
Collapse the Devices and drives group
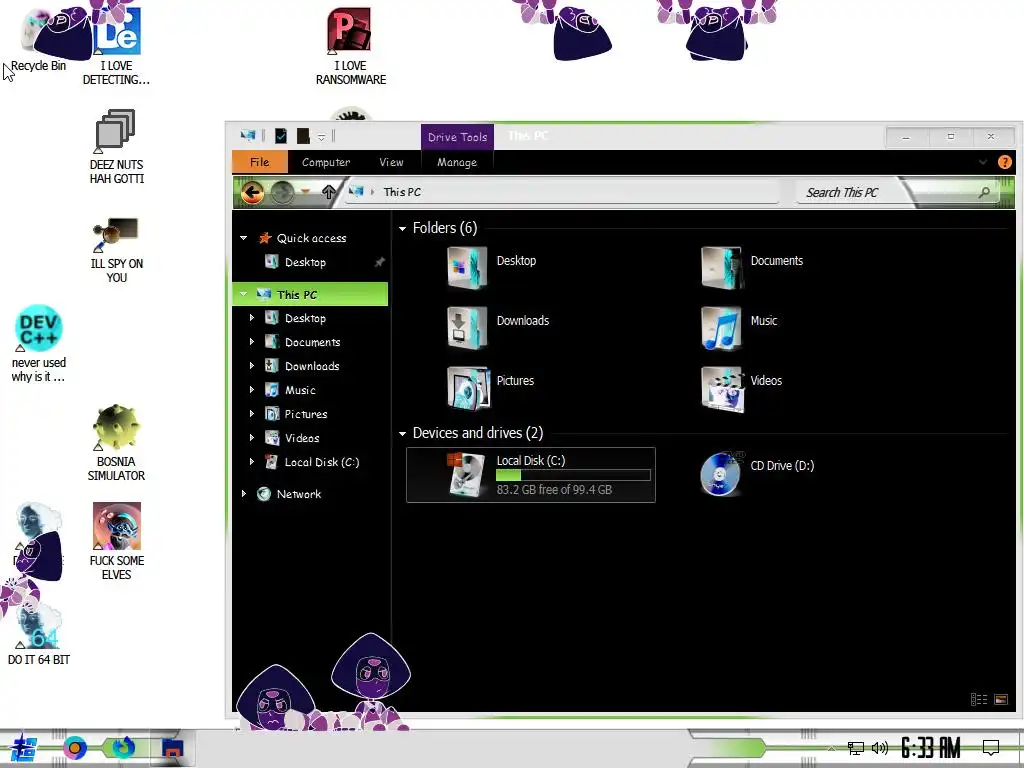pyautogui.click(x=402, y=434)
